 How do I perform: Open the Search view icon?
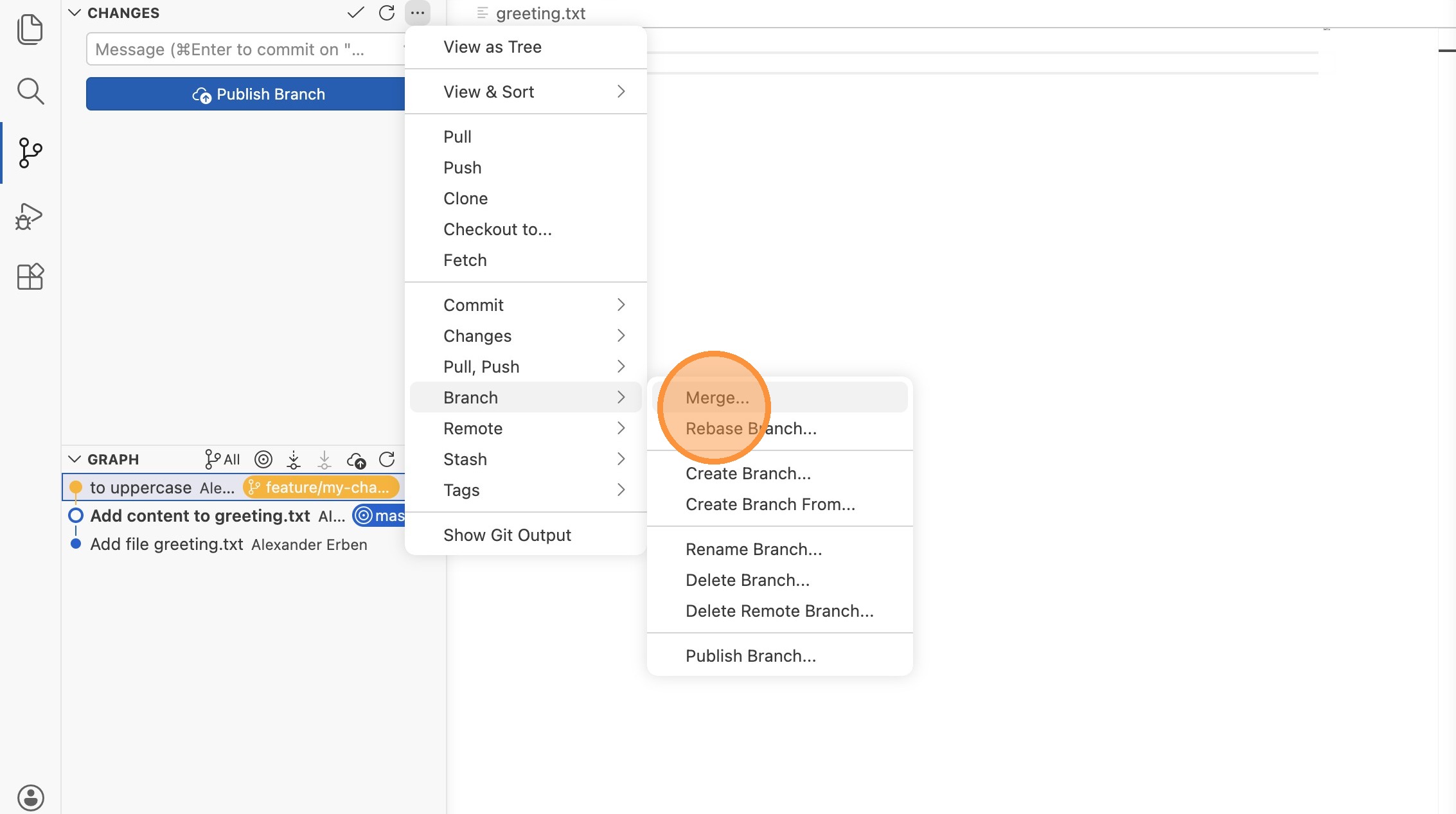pos(30,91)
